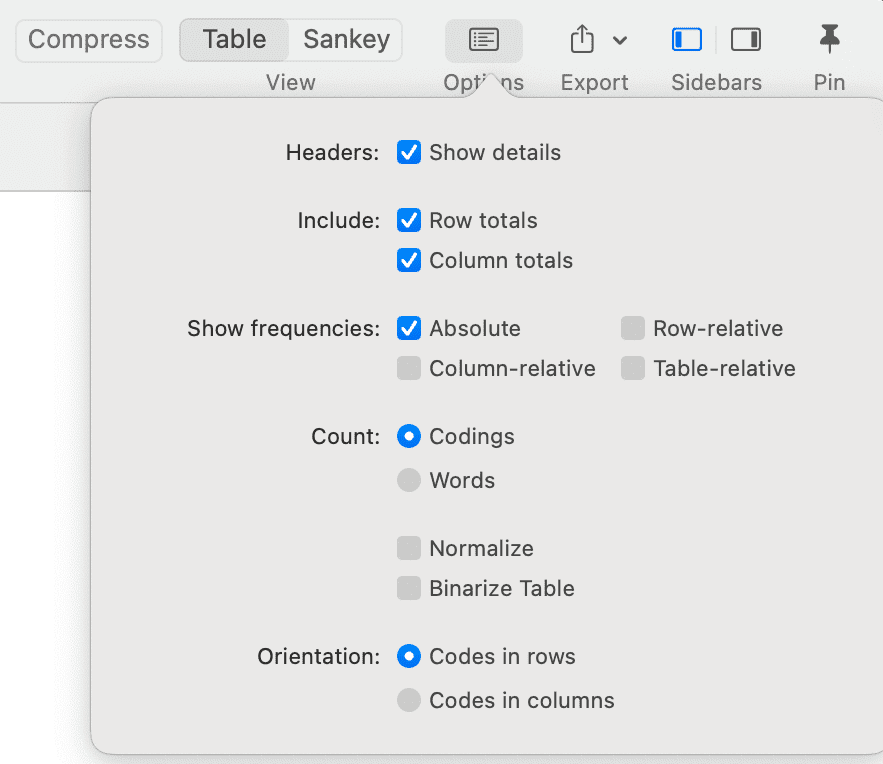Image resolution: width=883 pixels, height=764 pixels.
Task: Enable Column-relative frequencies checkbox
Action: coord(409,368)
